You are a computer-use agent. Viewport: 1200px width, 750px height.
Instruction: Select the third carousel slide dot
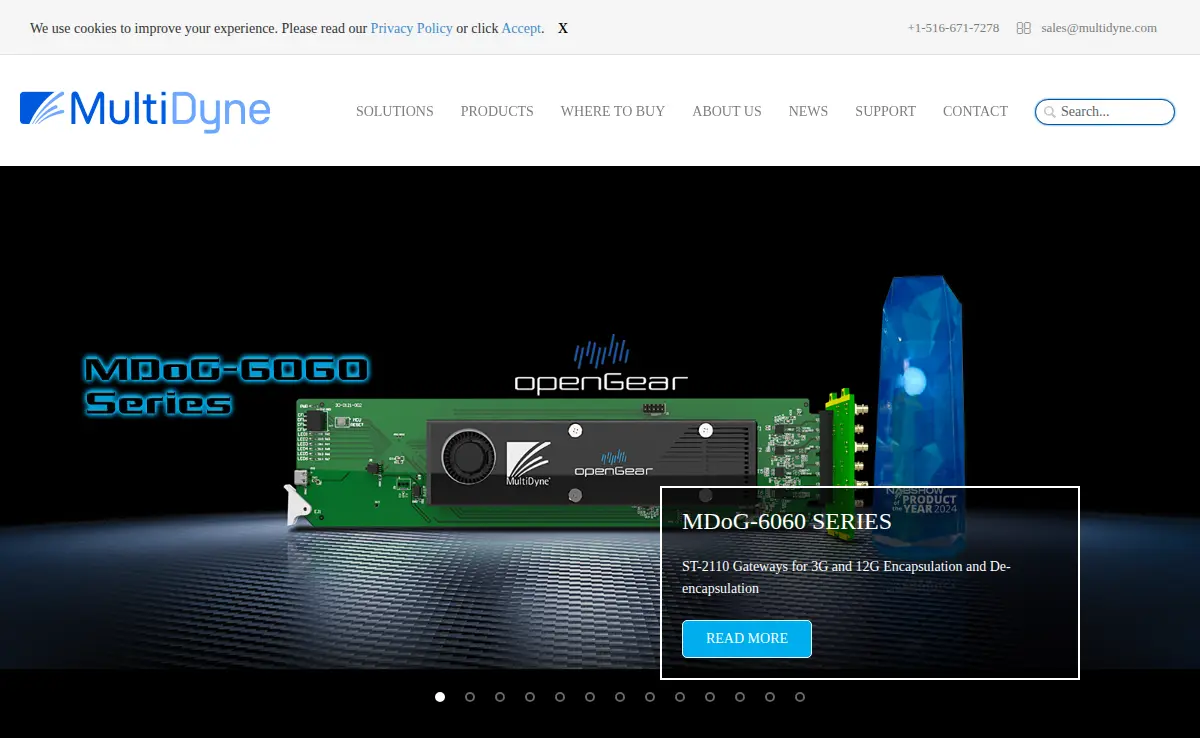(500, 697)
